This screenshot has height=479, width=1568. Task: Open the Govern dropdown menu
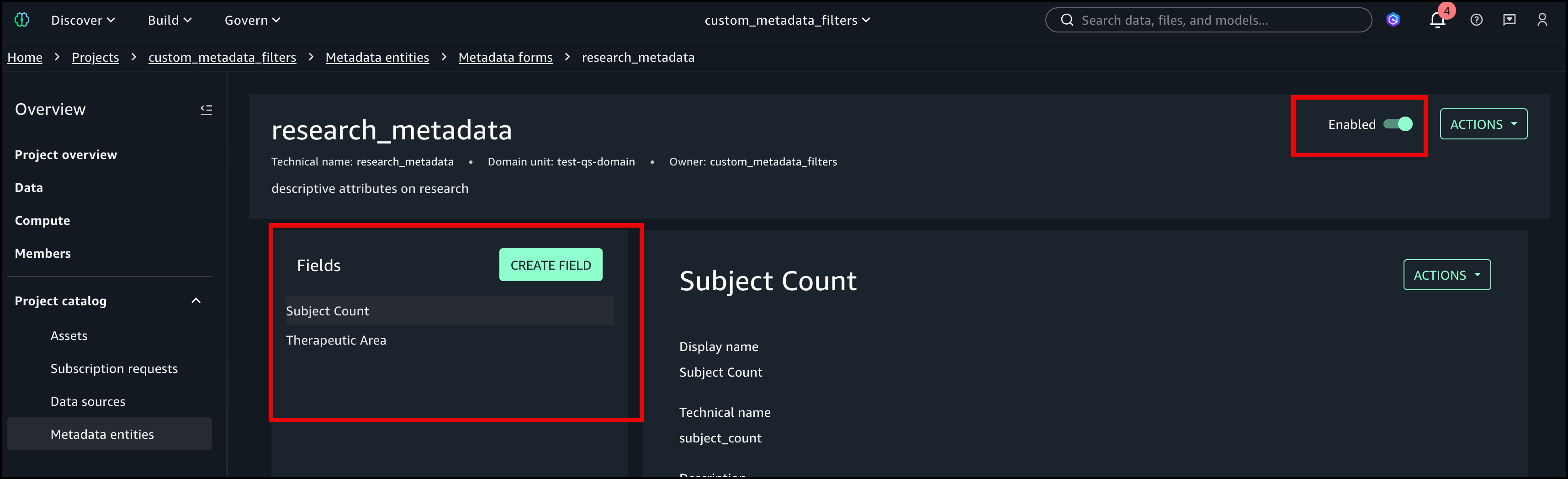coord(252,20)
